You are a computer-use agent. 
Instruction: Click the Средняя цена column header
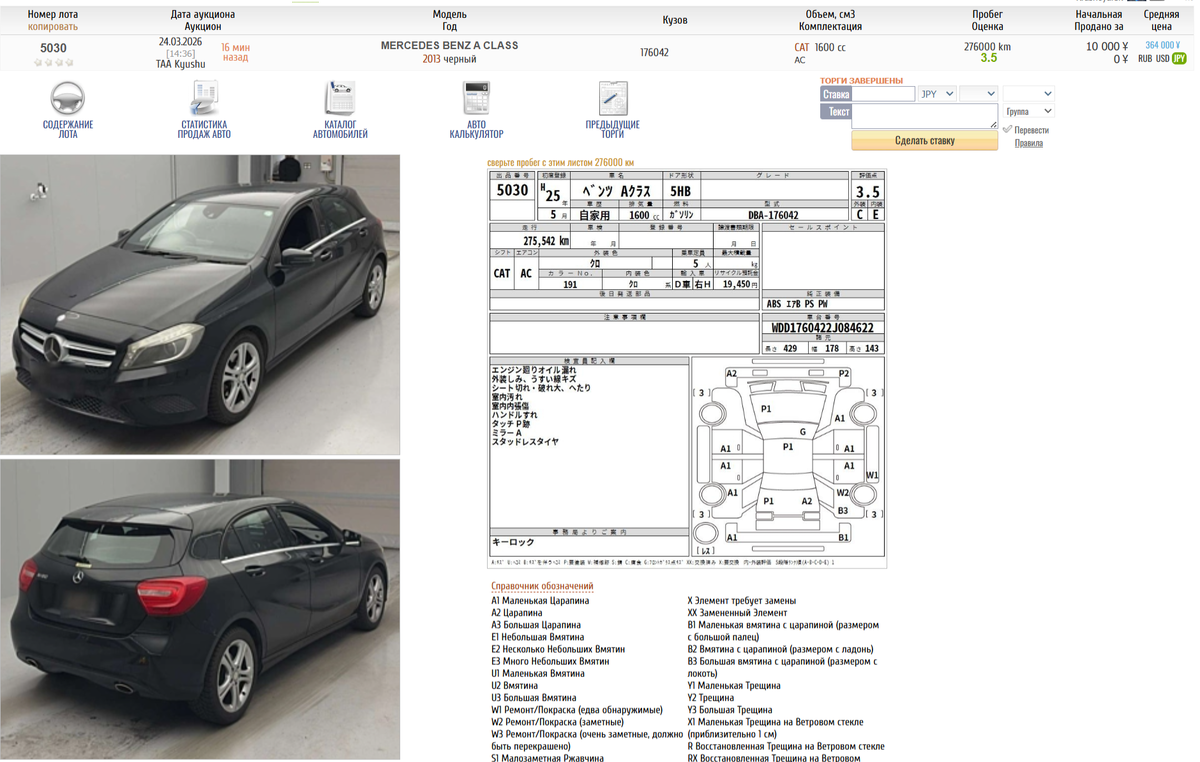[1161, 21]
